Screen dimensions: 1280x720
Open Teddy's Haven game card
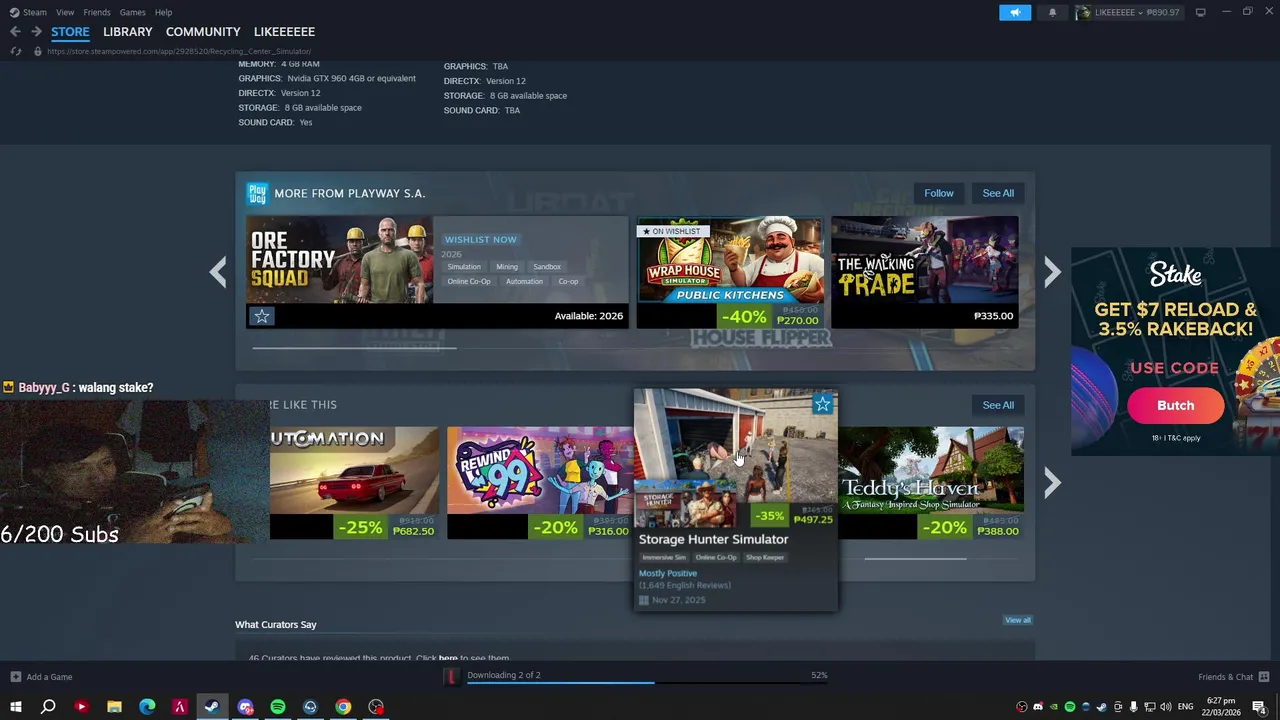click(x=931, y=483)
